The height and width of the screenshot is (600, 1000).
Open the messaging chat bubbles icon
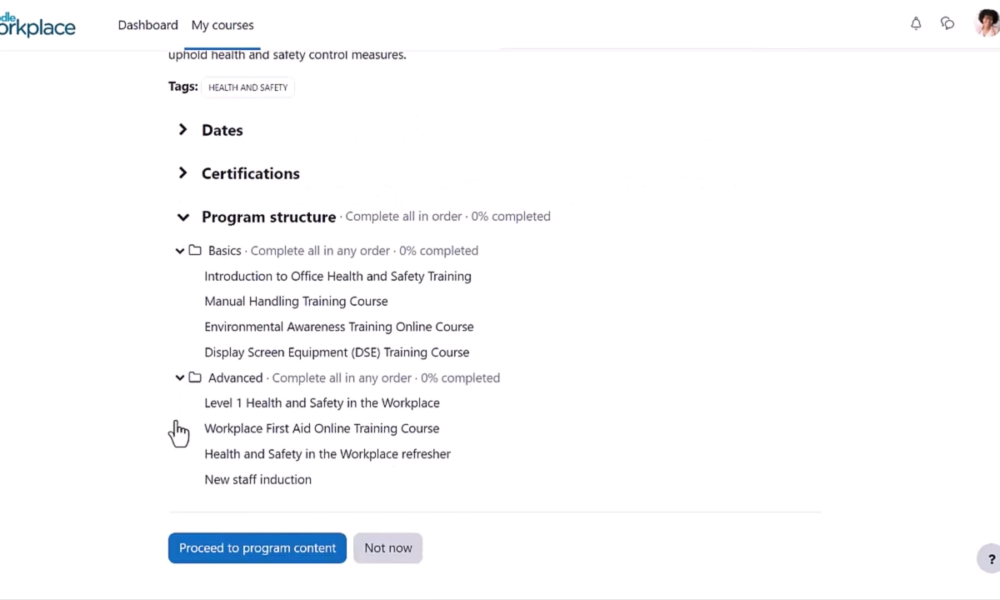947,24
